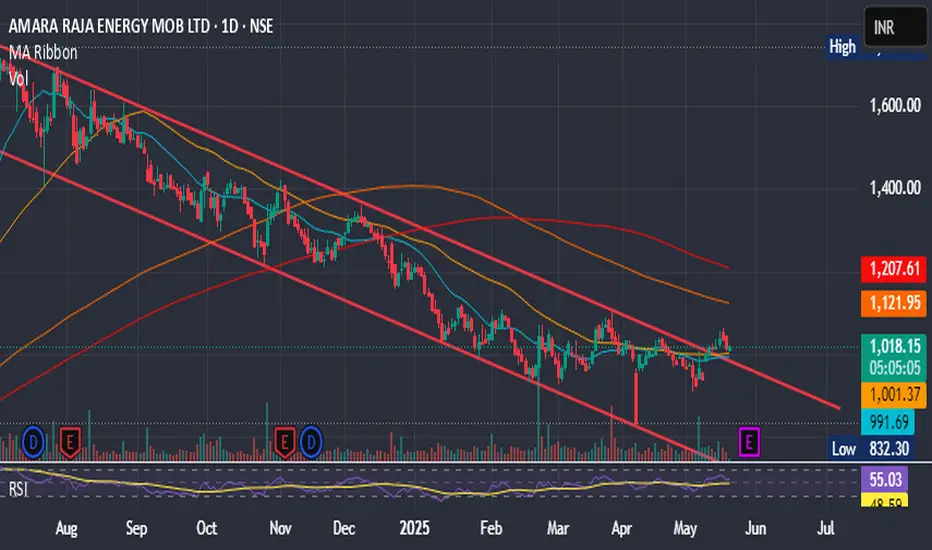Open the INR currency selector
The width and height of the screenshot is (932, 550).
tap(895, 27)
